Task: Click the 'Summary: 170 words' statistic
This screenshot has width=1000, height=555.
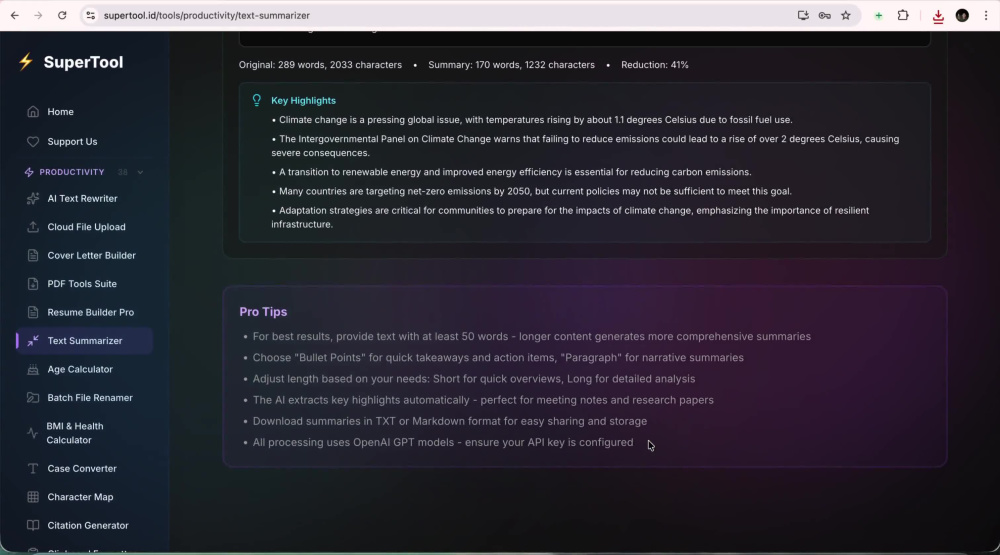Action: (511, 65)
